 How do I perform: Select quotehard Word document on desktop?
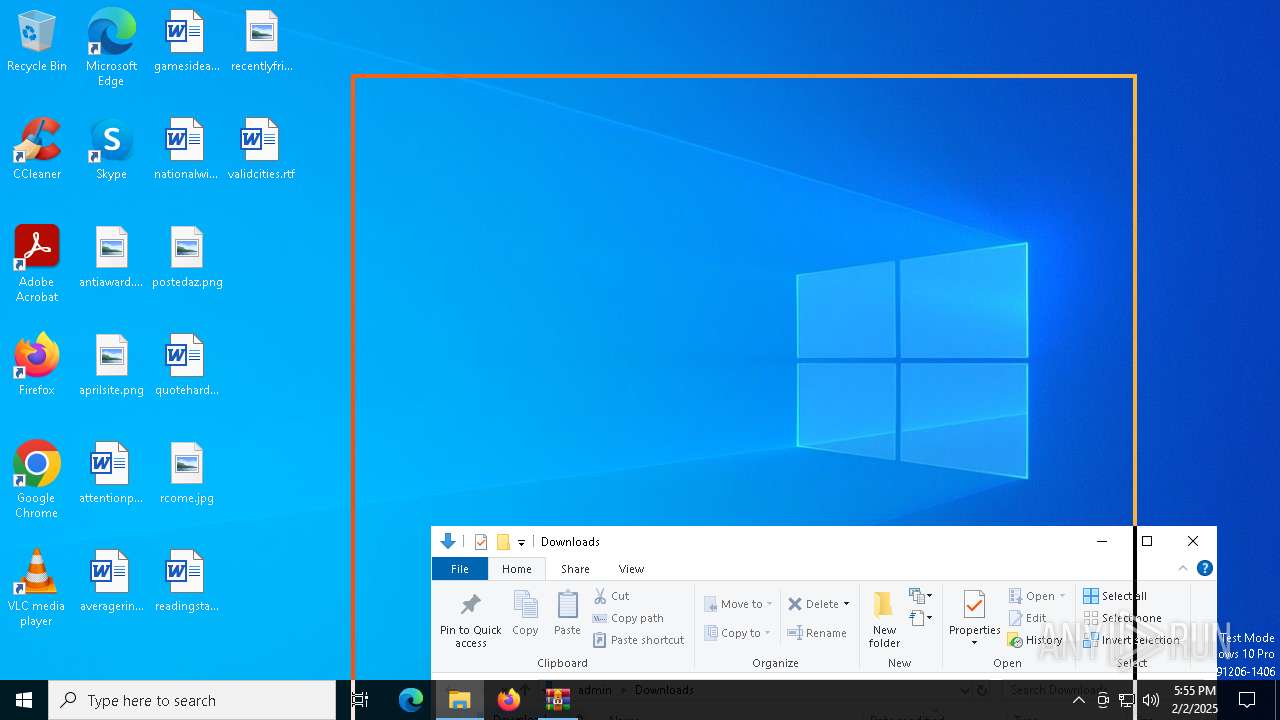187,365
